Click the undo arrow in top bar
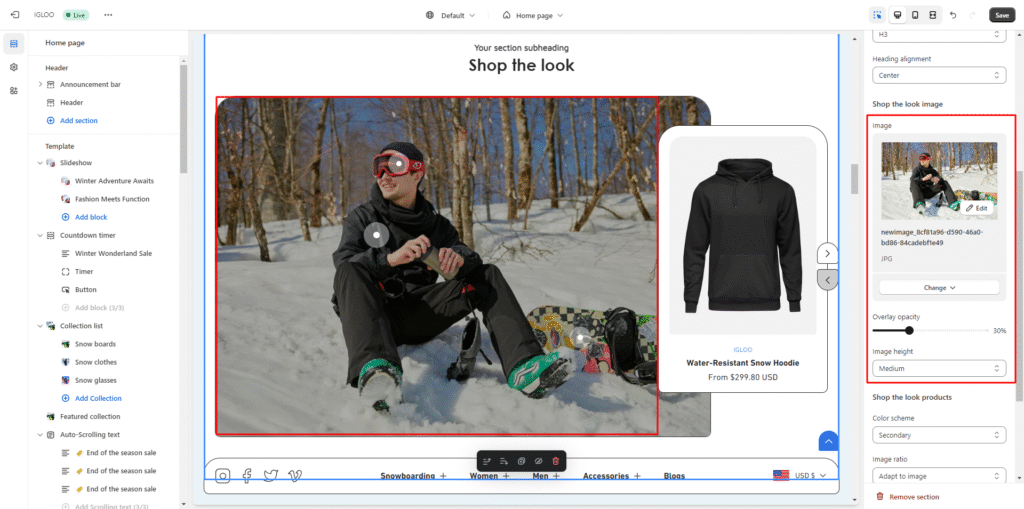Image resolution: width=1024 pixels, height=509 pixels. (952, 15)
